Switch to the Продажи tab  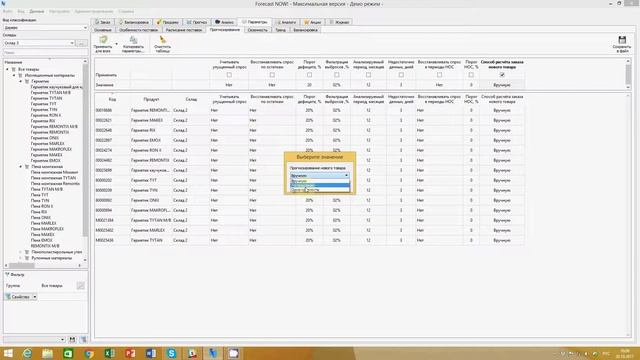coord(168,22)
